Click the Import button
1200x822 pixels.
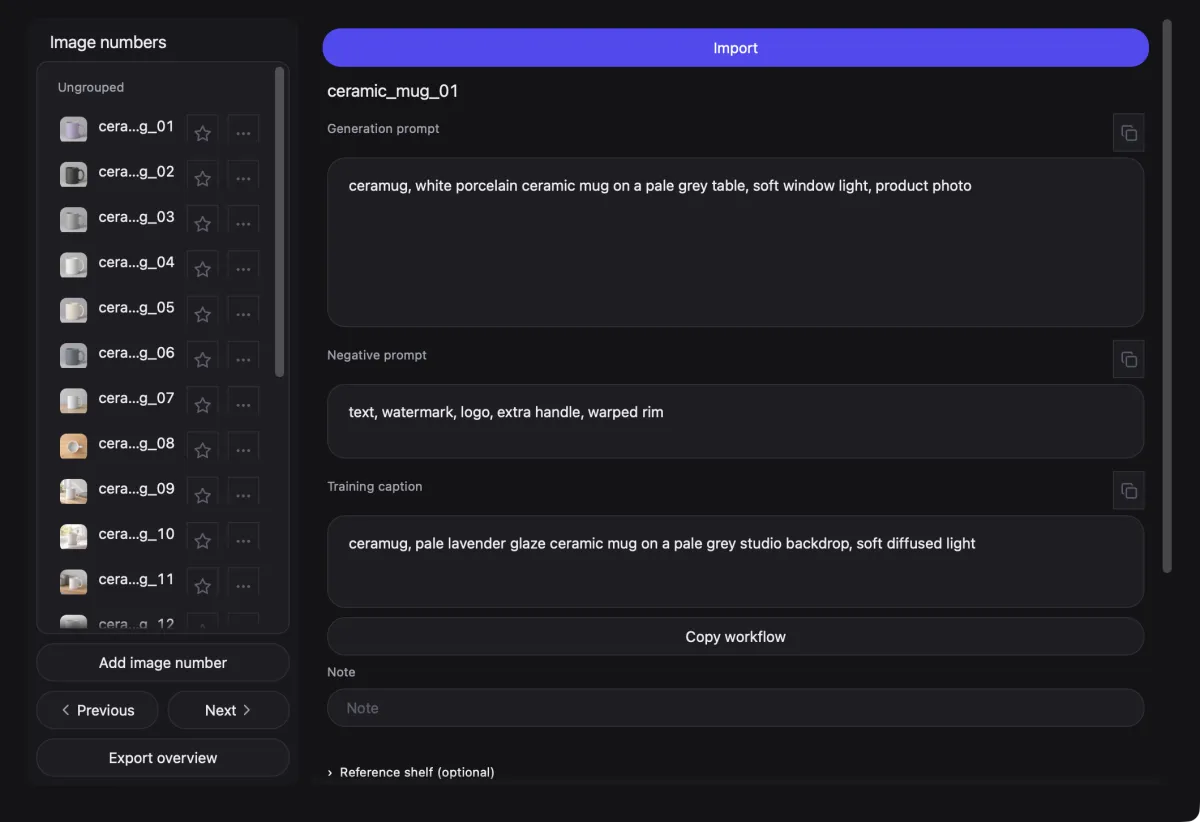point(735,48)
